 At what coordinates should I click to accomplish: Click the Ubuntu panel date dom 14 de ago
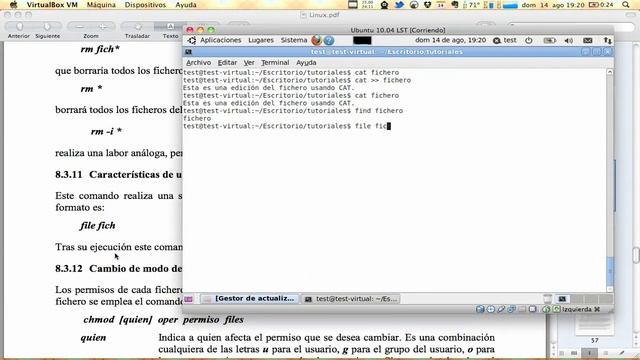click(450, 40)
